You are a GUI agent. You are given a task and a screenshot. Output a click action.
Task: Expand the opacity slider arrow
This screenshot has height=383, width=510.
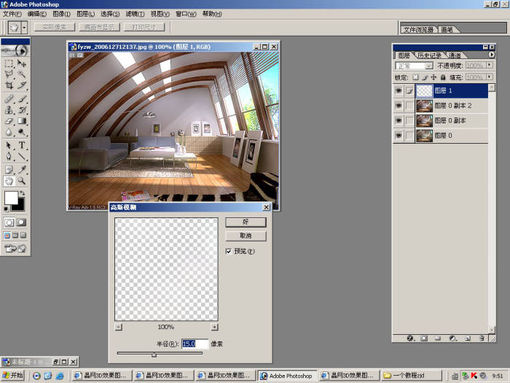[489, 65]
